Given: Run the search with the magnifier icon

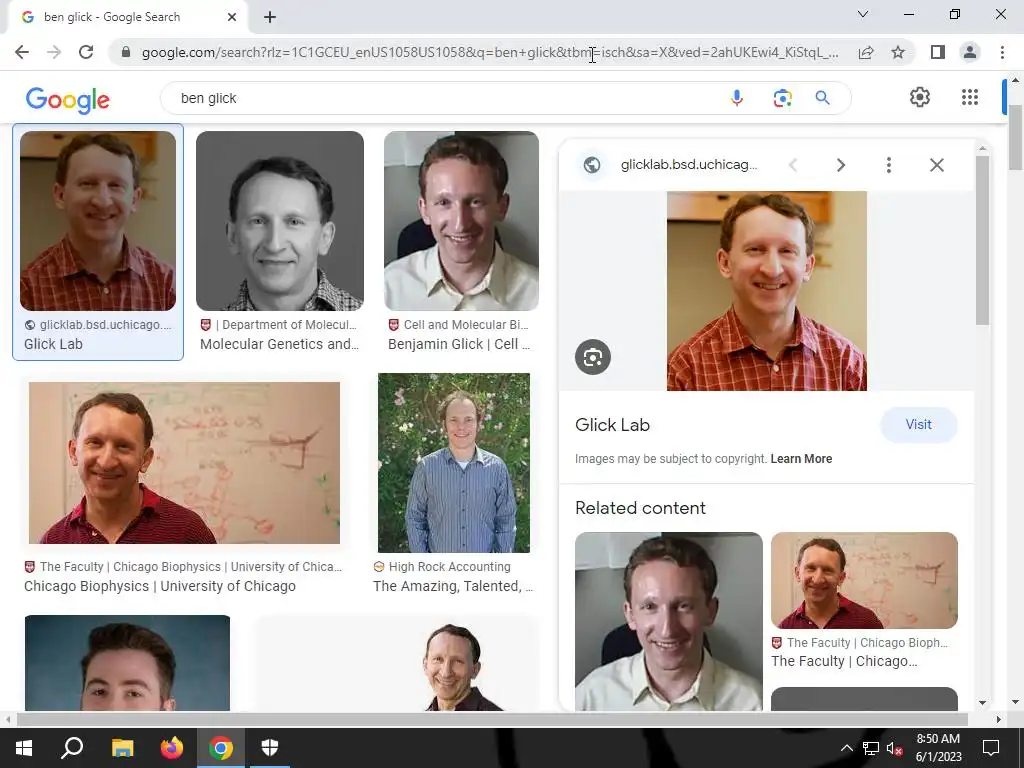Looking at the screenshot, I should pyautogui.click(x=822, y=98).
